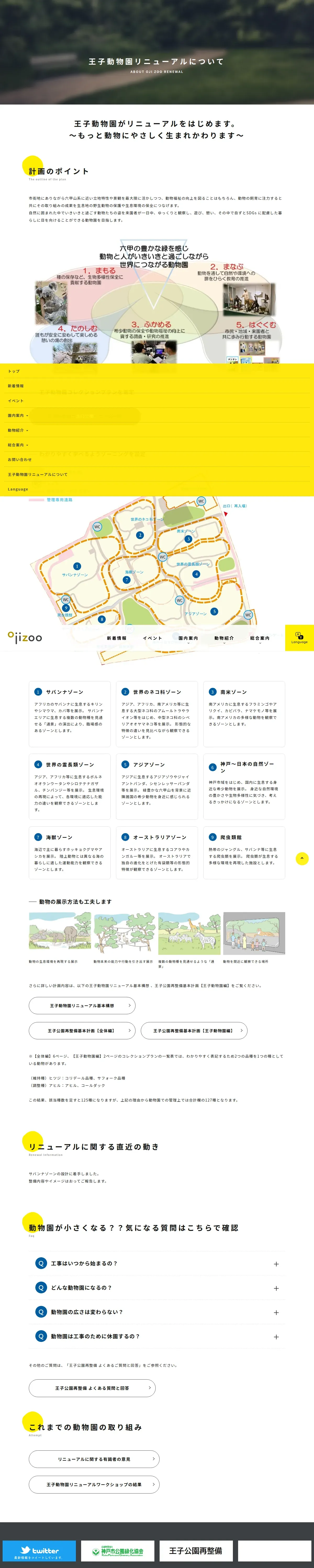The width and height of the screenshot is (314, 1568).
Task: Click 新着情報 in the white header bar
Action: tap(116, 638)
